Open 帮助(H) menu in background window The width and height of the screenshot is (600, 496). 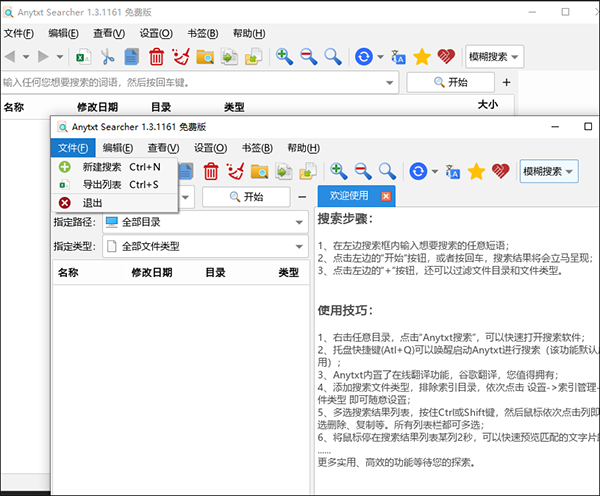click(x=249, y=34)
